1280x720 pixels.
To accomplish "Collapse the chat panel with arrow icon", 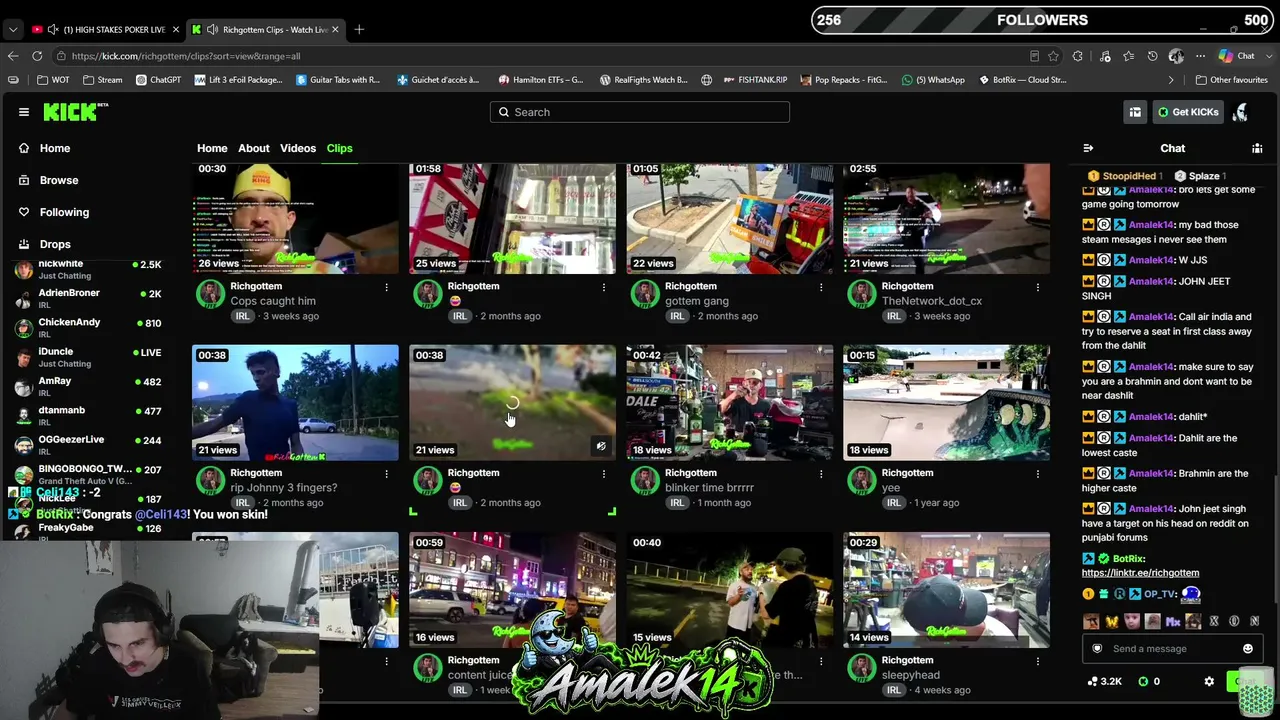I will pyautogui.click(x=1088, y=148).
